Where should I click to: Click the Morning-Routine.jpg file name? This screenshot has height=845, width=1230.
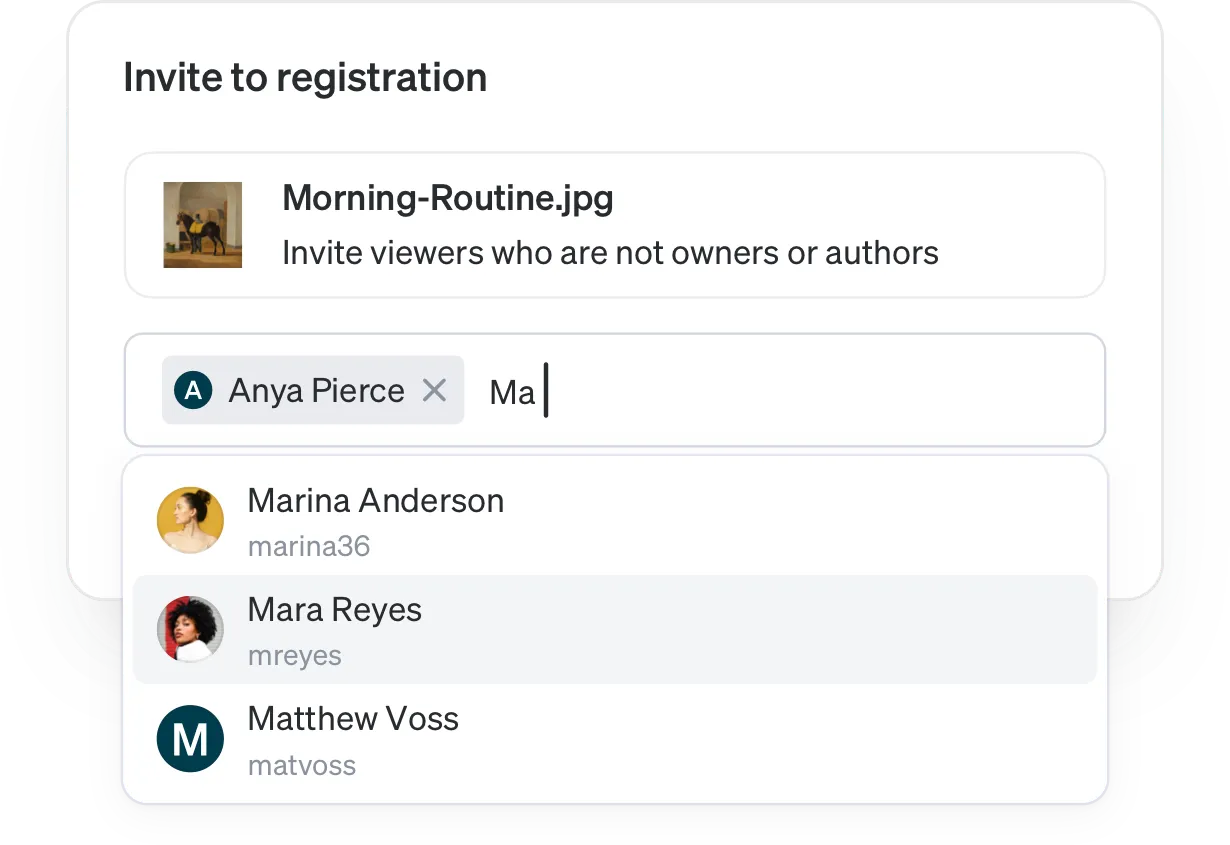click(x=448, y=198)
